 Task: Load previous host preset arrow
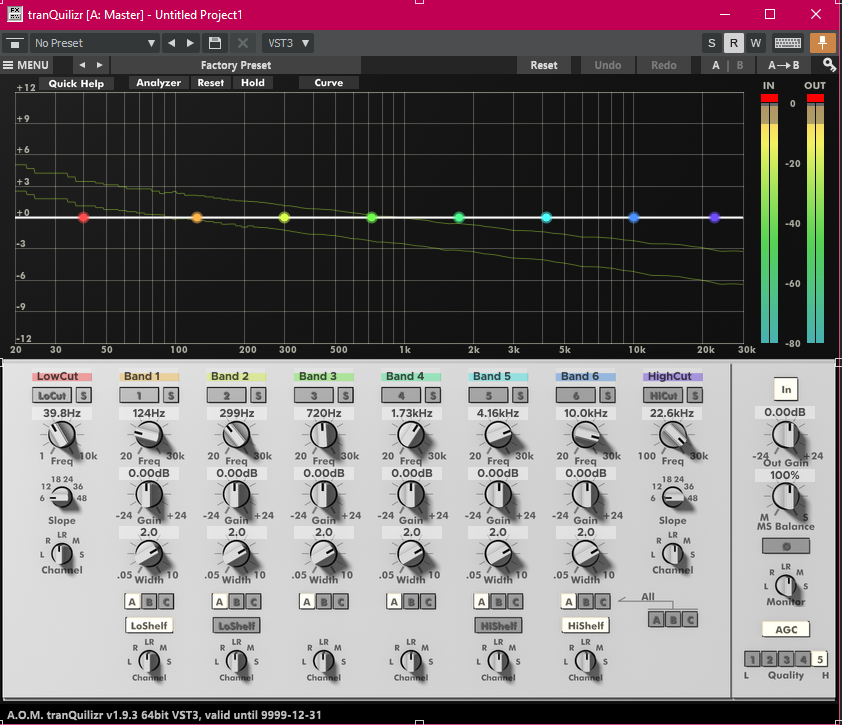pyautogui.click(x=172, y=43)
